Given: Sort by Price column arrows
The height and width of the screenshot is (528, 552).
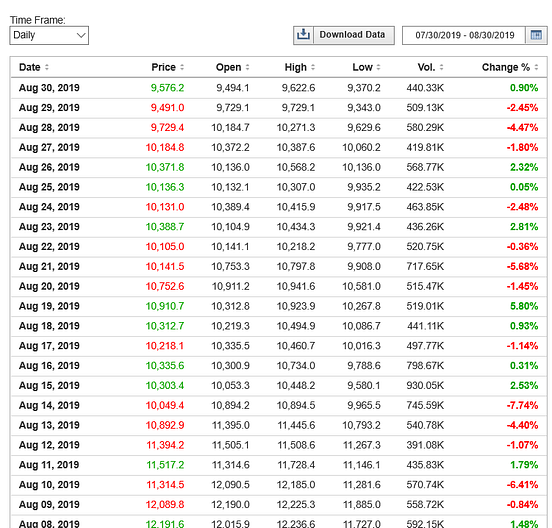Looking at the screenshot, I should coord(182,67).
